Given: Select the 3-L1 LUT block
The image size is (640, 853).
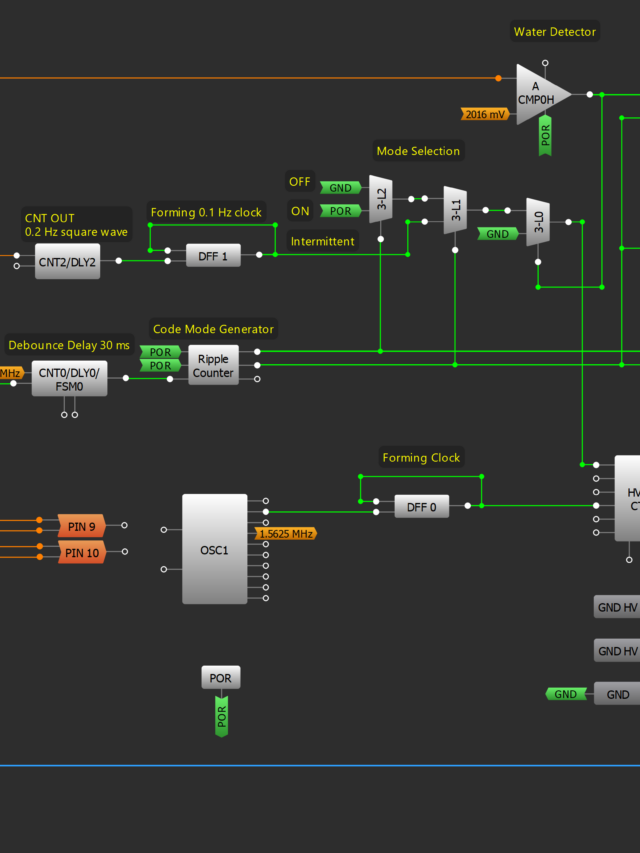Looking at the screenshot, I should [455, 210].
